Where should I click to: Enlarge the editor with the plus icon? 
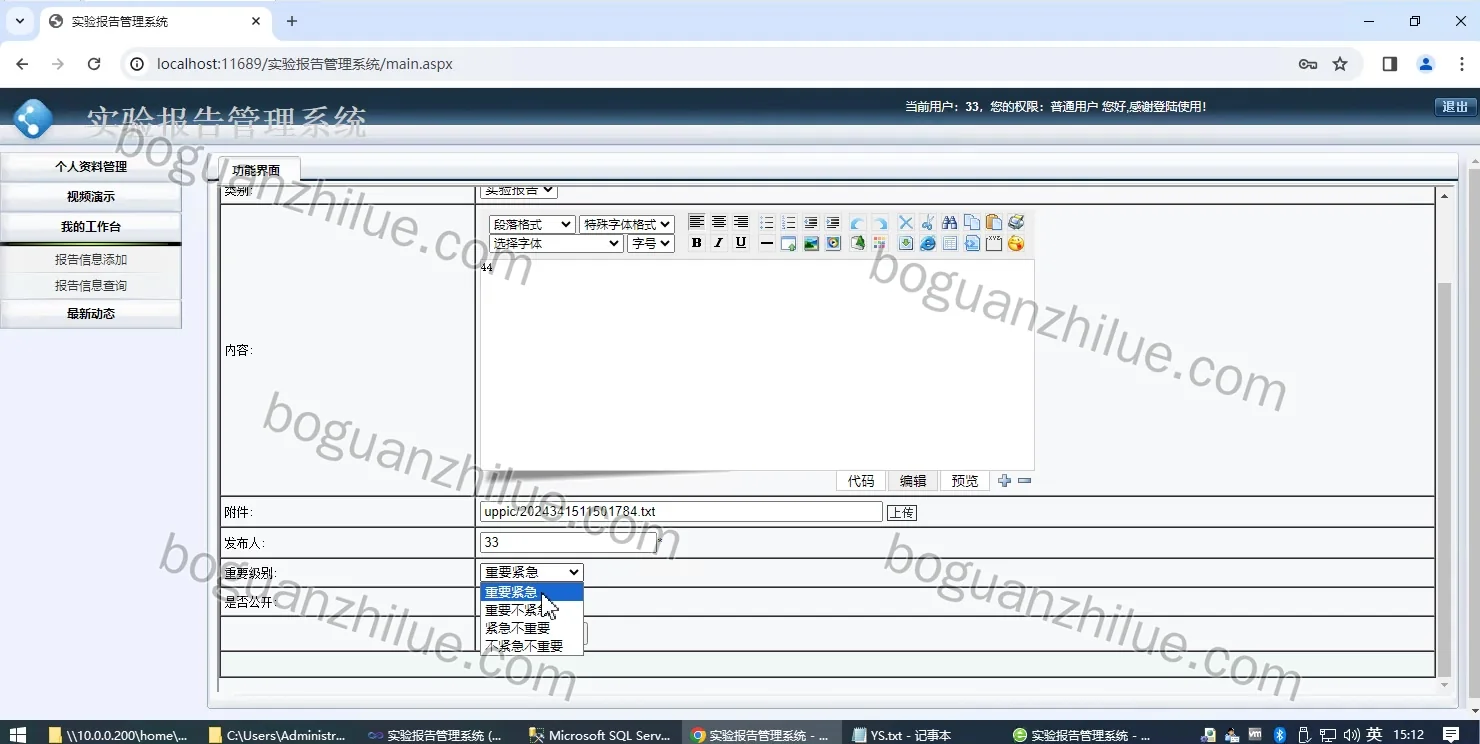point(1005,481)
